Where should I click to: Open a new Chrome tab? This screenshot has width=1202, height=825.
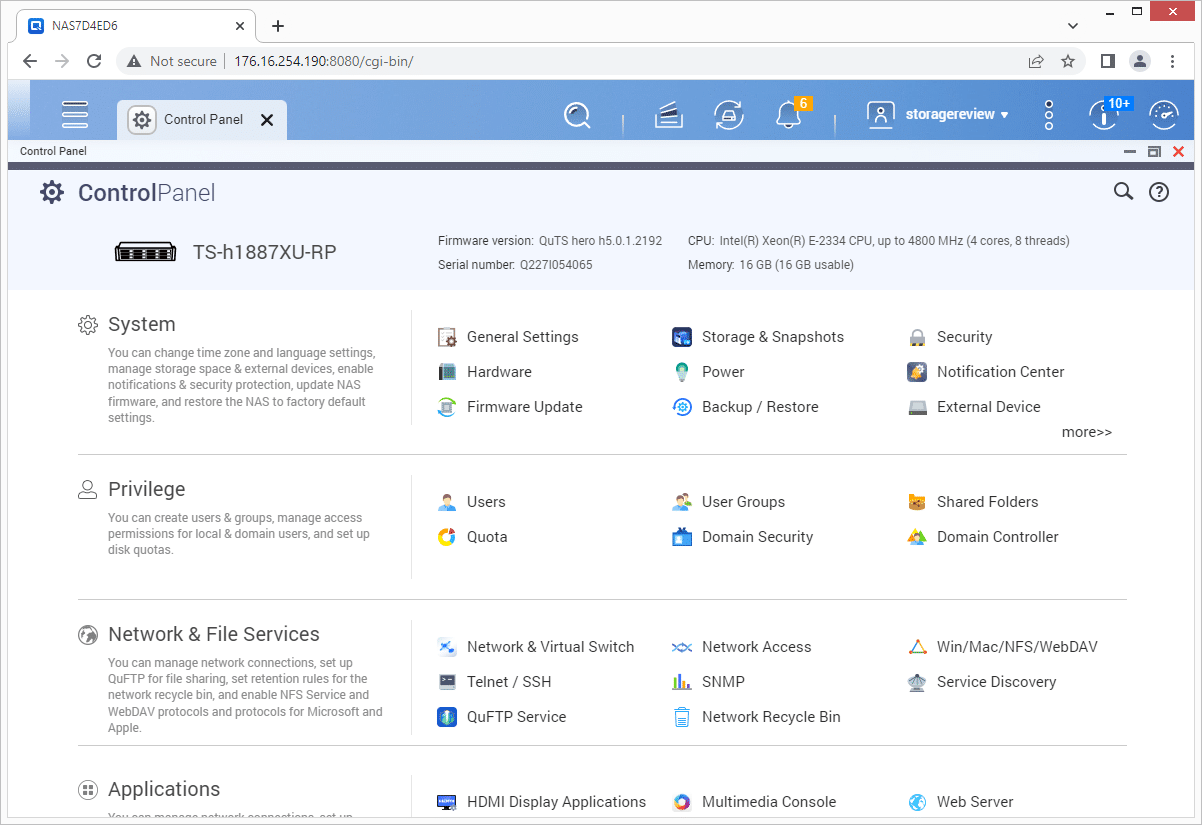278,26
